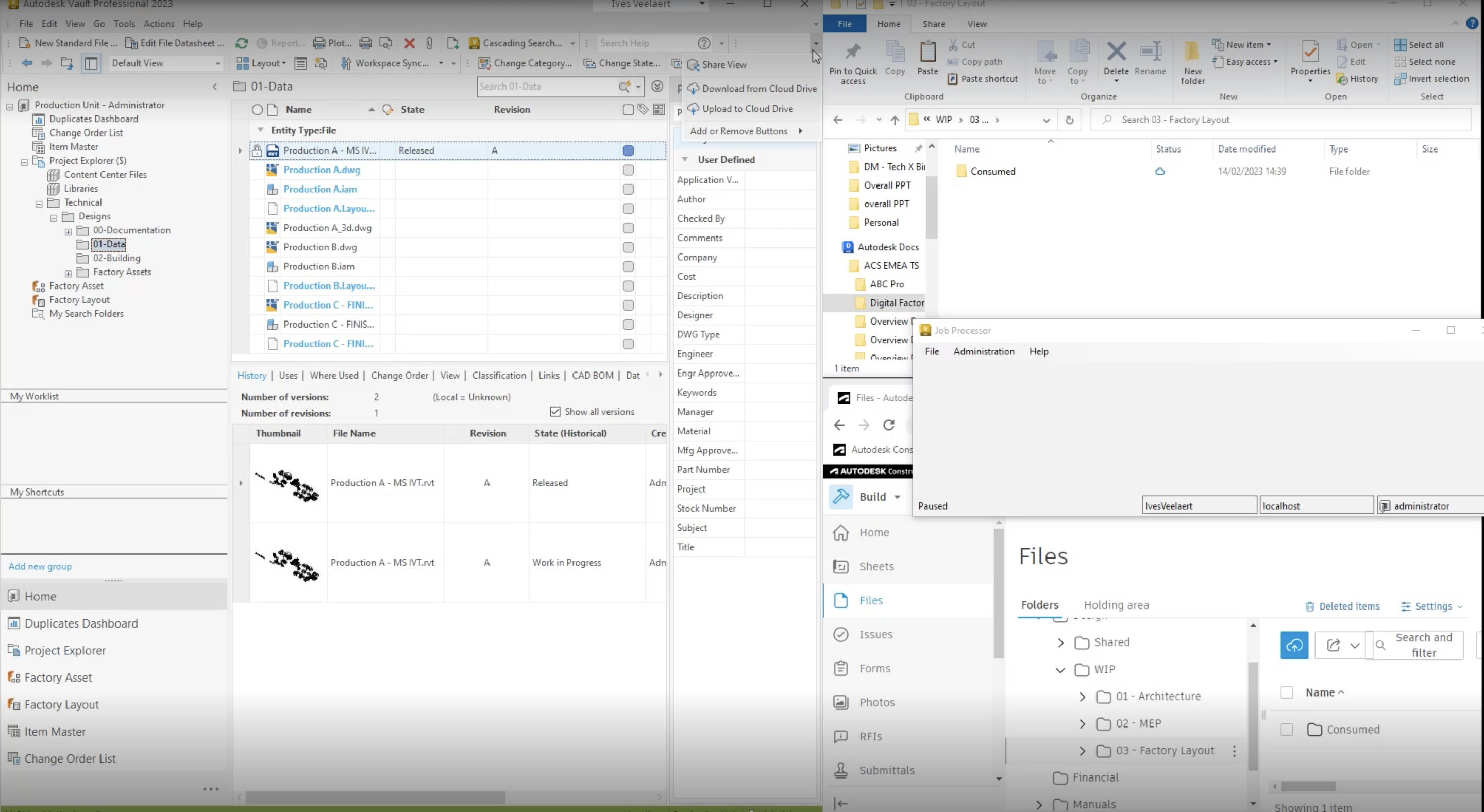Image resolution: width=1484 pixels, height=812 pixels.
Task: Open the Default View dropdown
Action: click(218, 63)
